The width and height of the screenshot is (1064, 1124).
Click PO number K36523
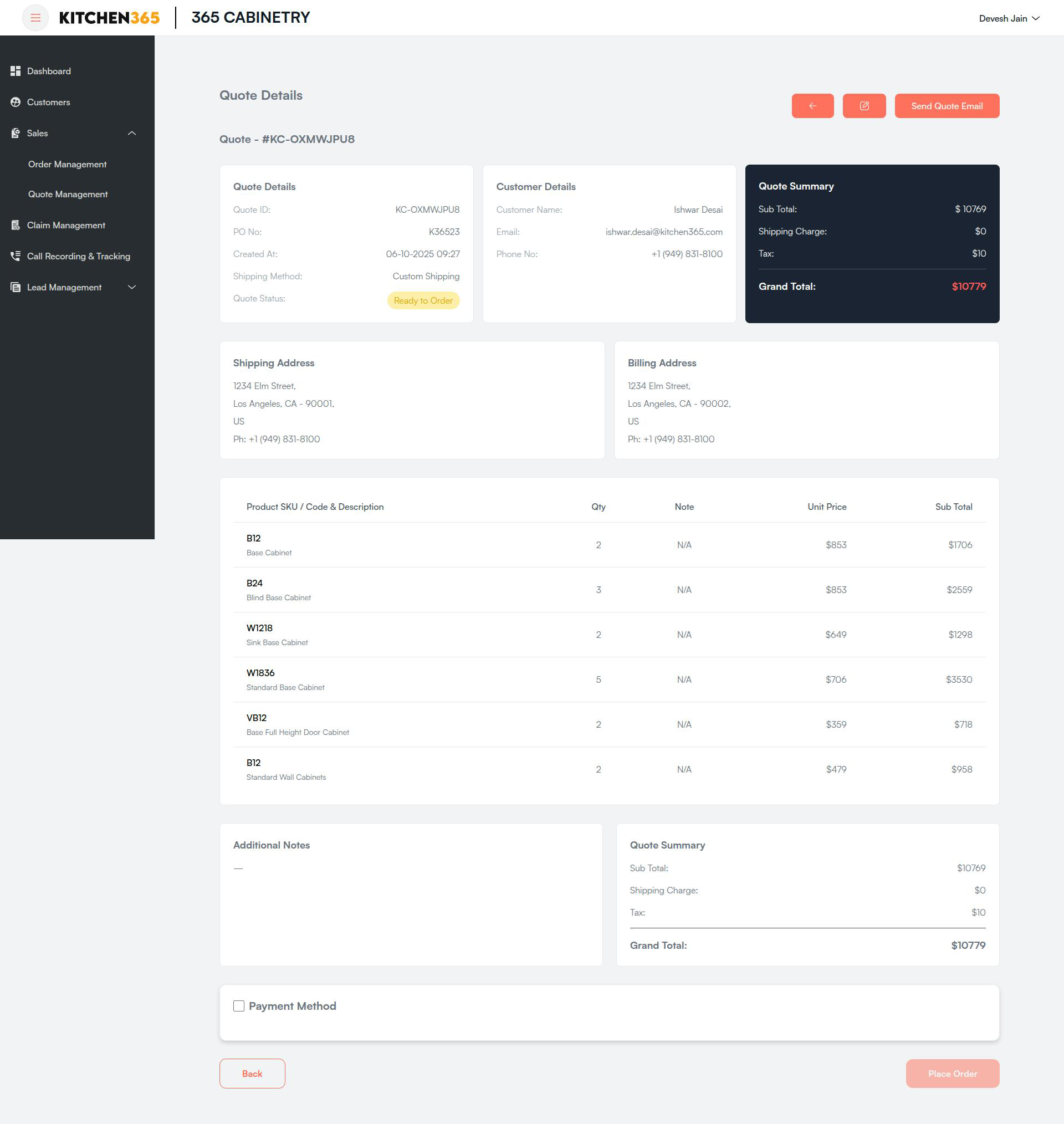444,232
